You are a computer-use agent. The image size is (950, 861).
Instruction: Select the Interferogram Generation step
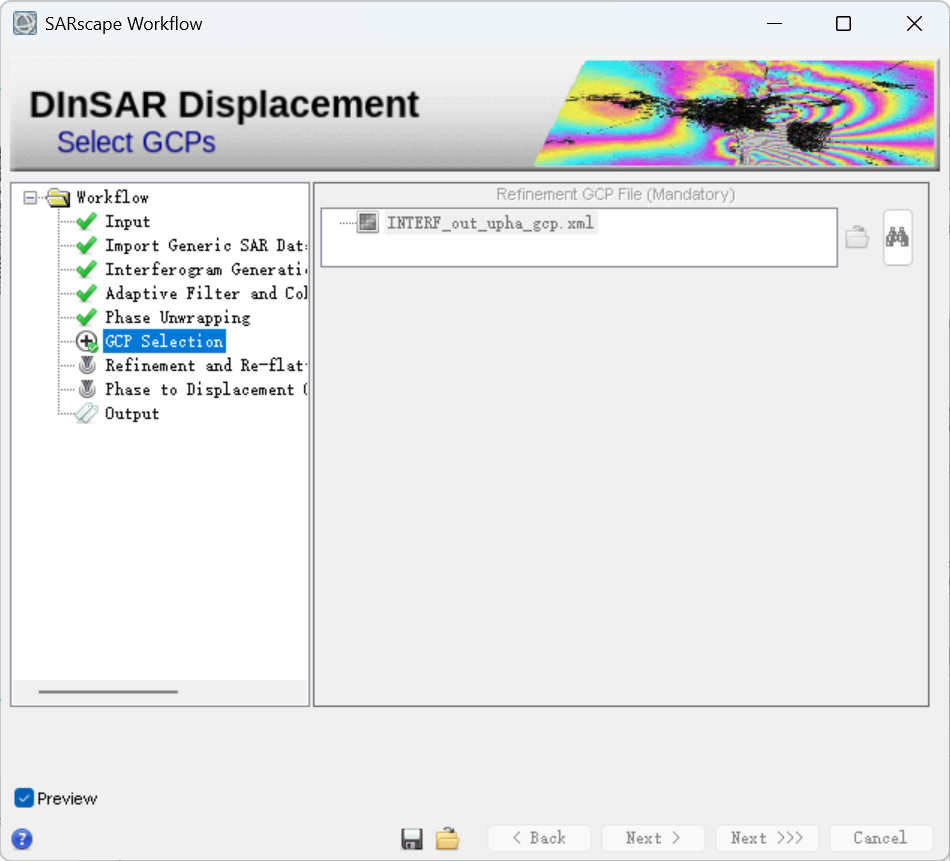click(x=205, y=269)
